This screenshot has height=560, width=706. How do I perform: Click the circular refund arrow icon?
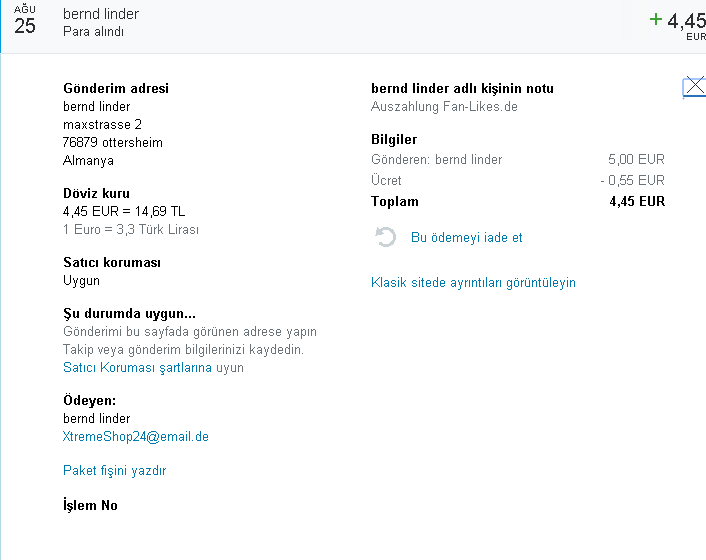[385, 238]
